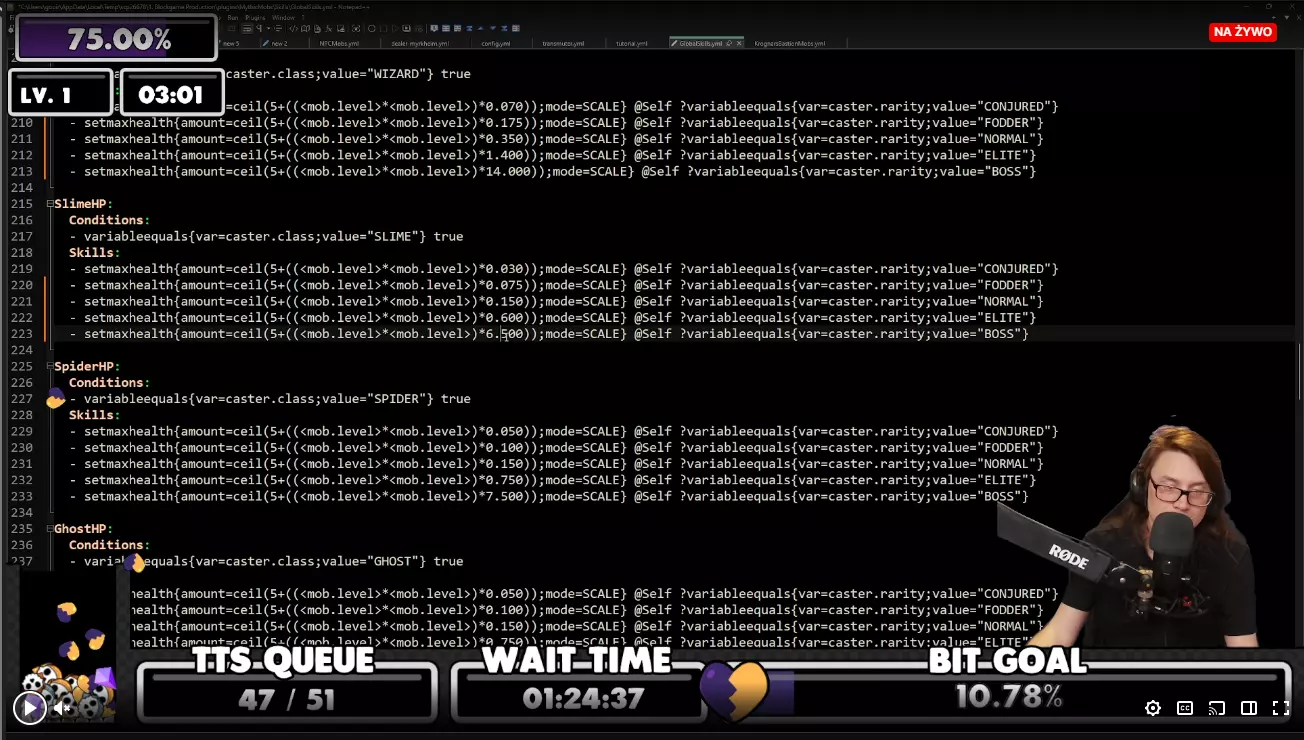Open the config.yml tab

pyautogui.click(x=496, y=44)
